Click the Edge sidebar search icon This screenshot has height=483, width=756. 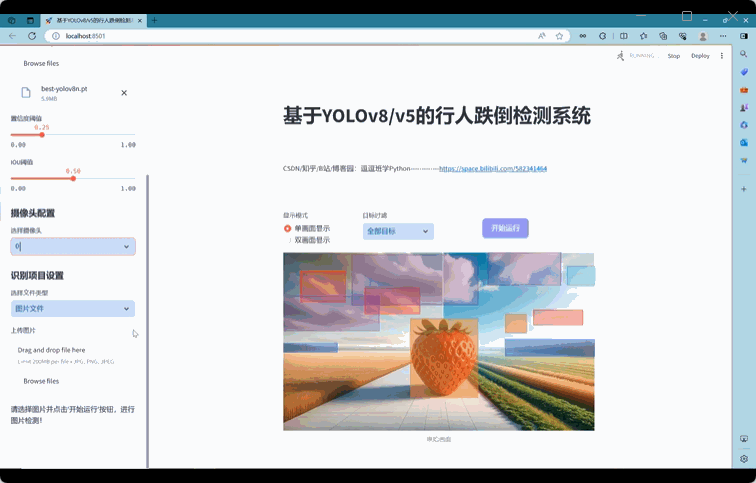point(744,54)
